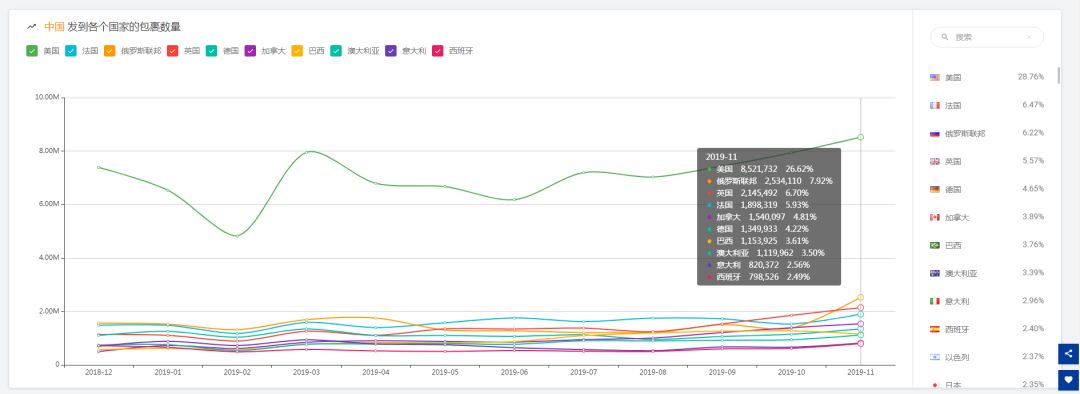This screenshot has height=394, width=1080.
Task: Click the 美国 flag icon in list
Action: point(935,77)
